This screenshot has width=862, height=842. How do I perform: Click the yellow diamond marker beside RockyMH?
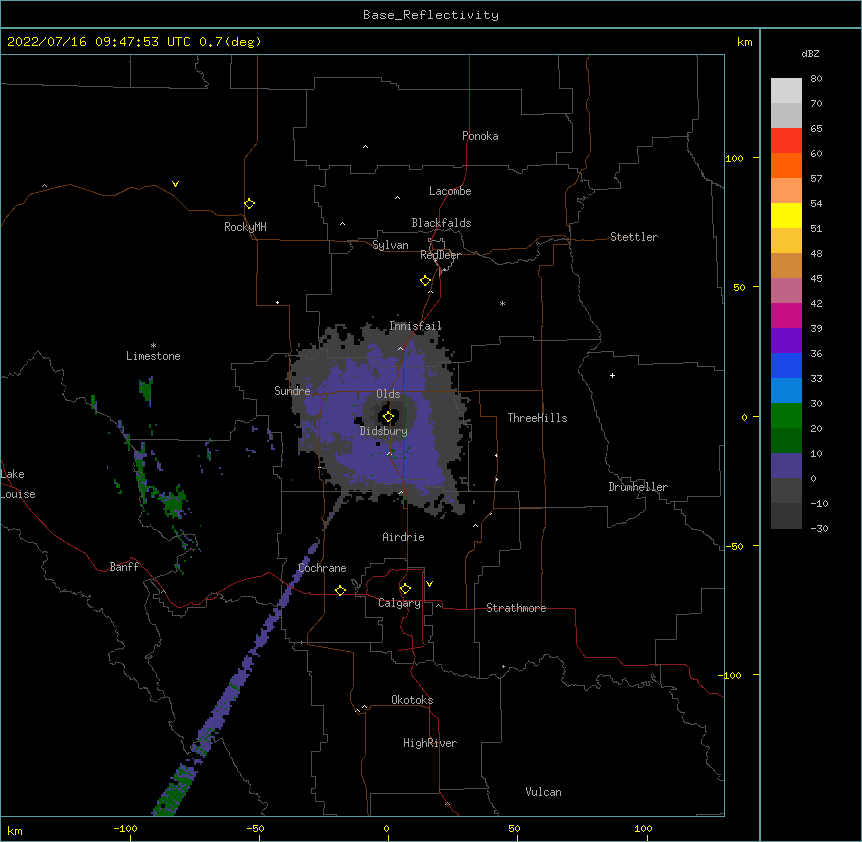point(249,203)
